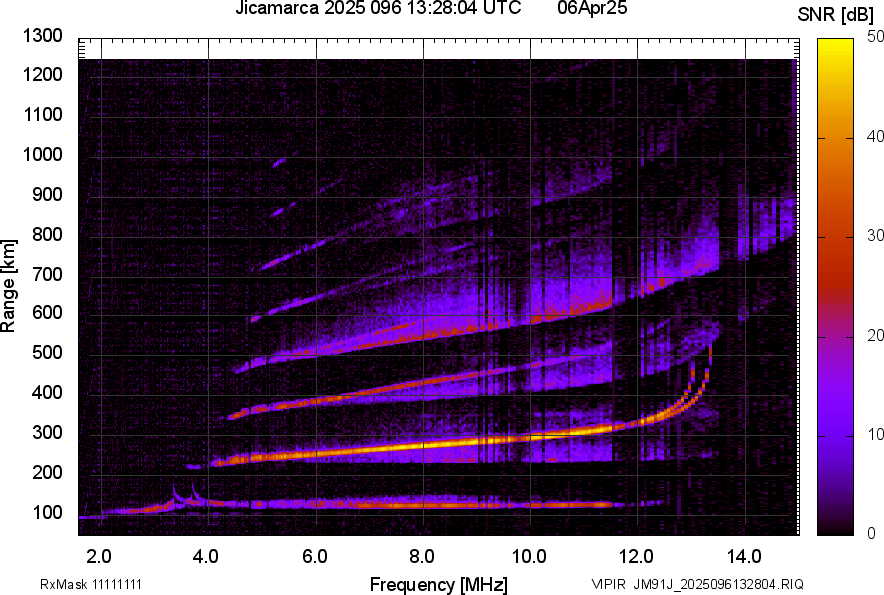Click the colorbar tick label "30"
This screenshot has height=595, width=884.
pos(876,236)
